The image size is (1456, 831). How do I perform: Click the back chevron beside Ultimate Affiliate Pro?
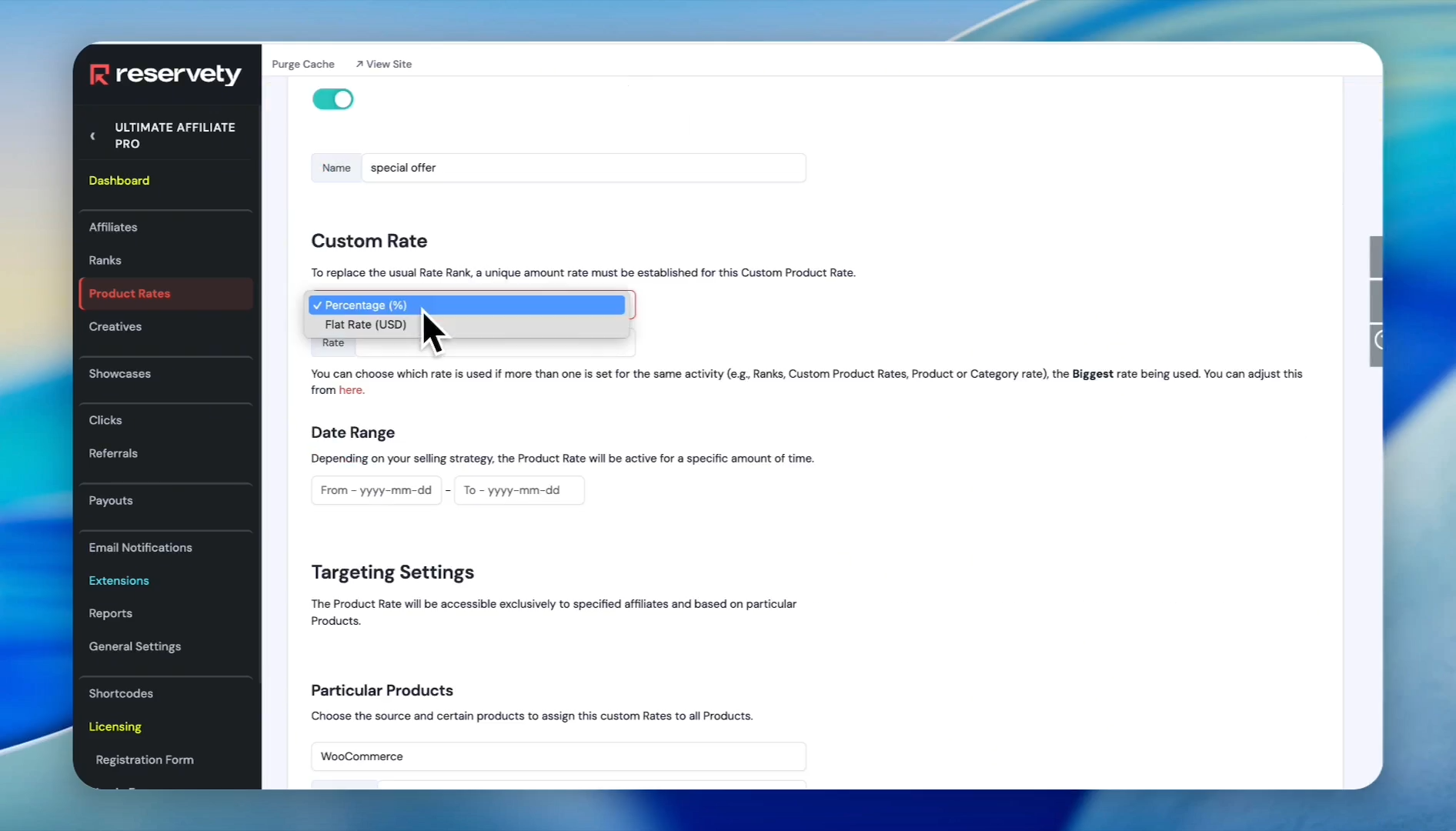pos(93,136)
